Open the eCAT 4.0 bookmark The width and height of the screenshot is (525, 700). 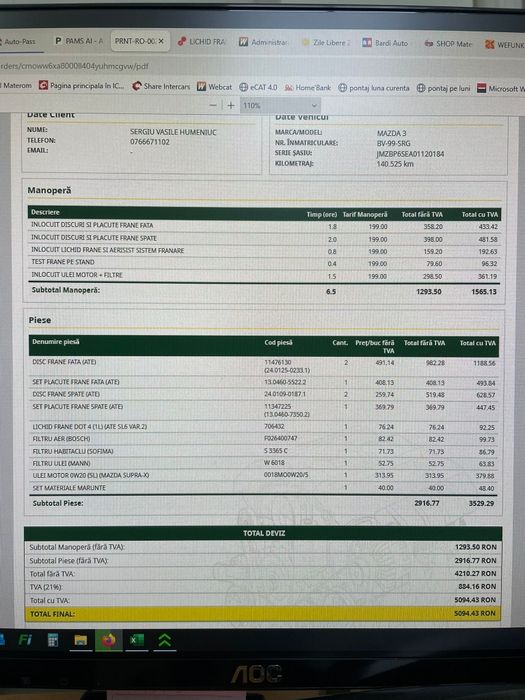click(258, 88)
